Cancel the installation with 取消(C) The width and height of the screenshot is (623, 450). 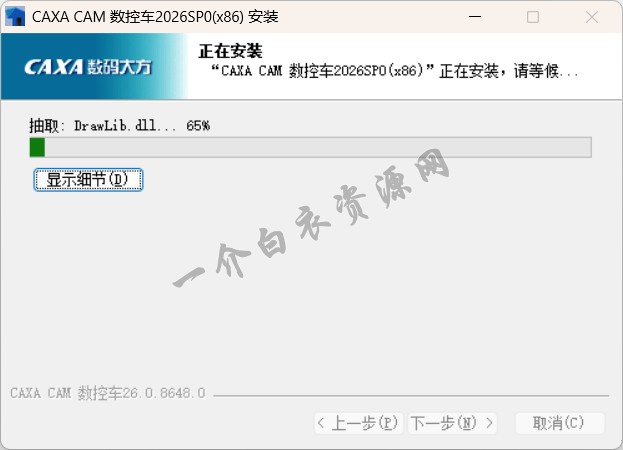(559, 423)
